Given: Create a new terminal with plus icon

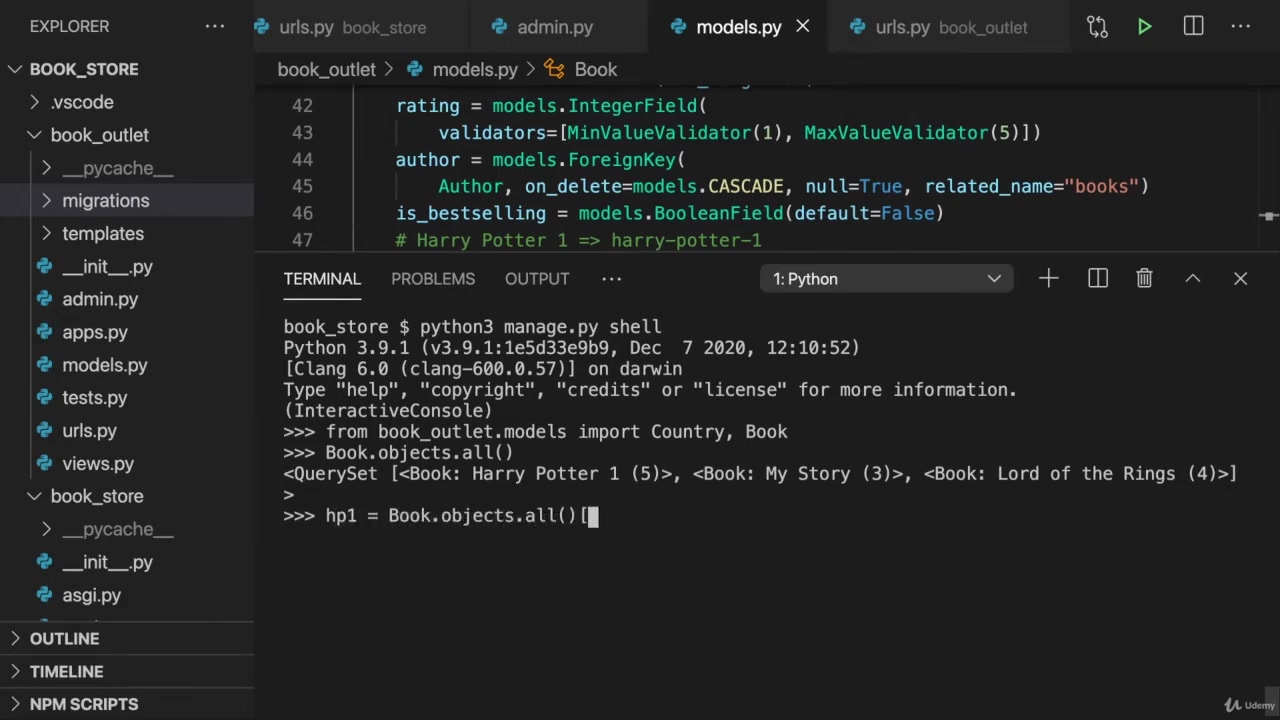Looking at the screenshot, I should point(1048,279).
